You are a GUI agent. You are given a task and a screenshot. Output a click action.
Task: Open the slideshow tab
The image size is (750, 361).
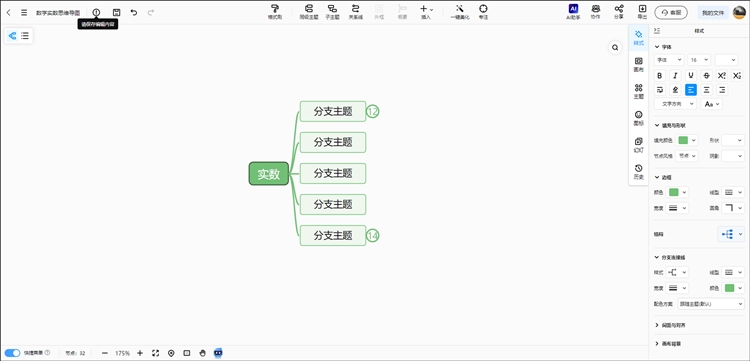tap(639, 145)
